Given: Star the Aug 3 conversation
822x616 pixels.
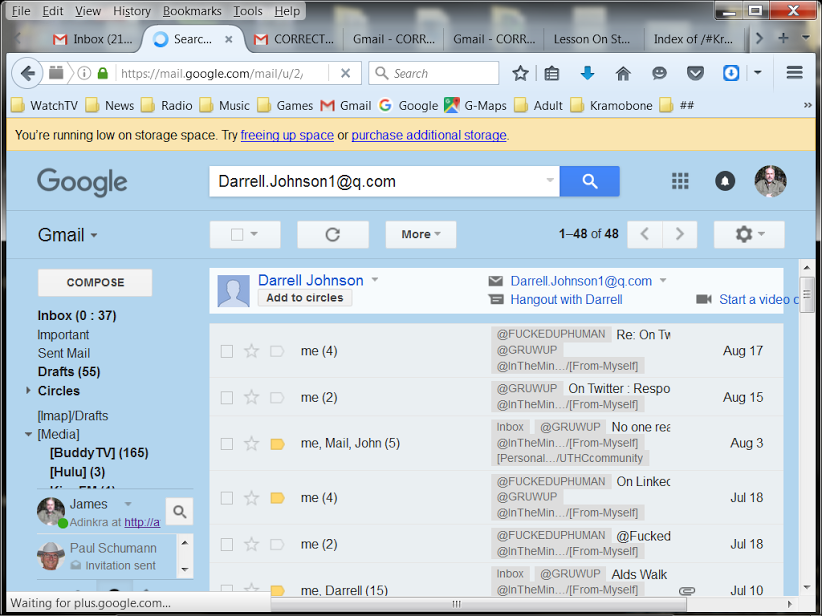Looking at the screenshot, I should point(252,444).
